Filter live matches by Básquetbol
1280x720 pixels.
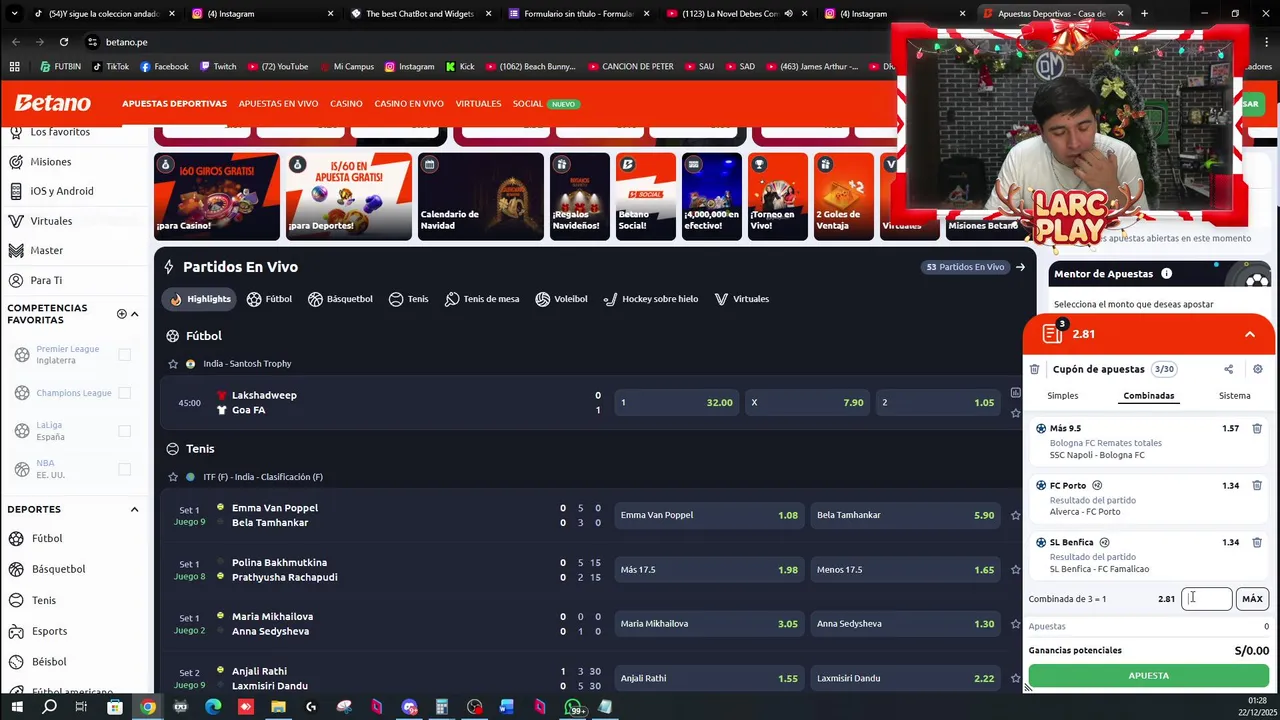coord(341,299)
